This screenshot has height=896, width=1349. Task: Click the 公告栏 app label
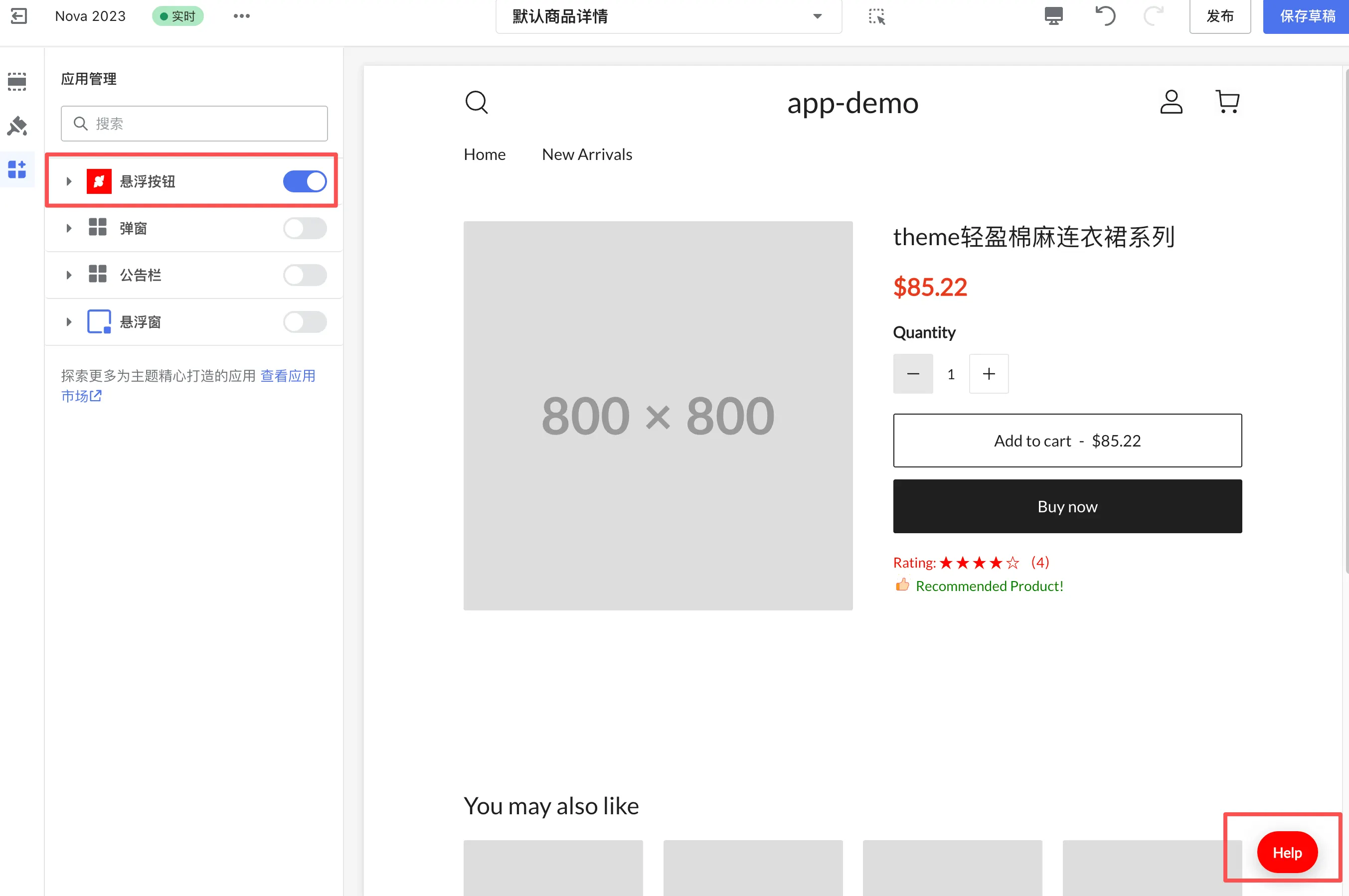point(141,275)
